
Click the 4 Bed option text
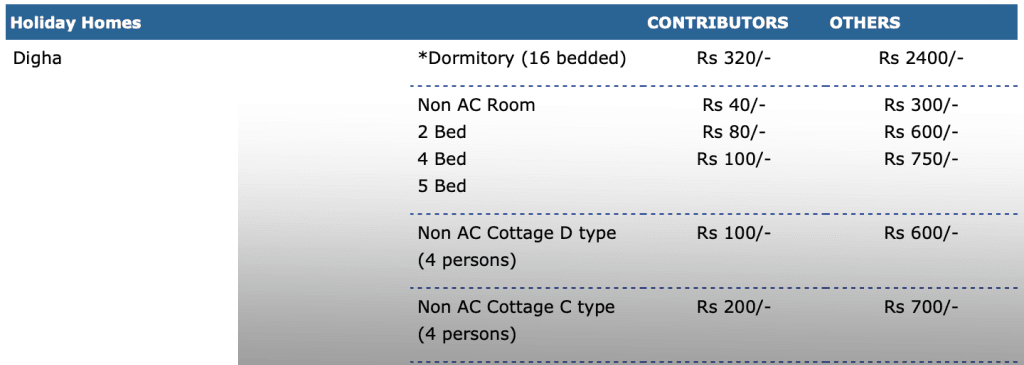(x=442, y=159)
